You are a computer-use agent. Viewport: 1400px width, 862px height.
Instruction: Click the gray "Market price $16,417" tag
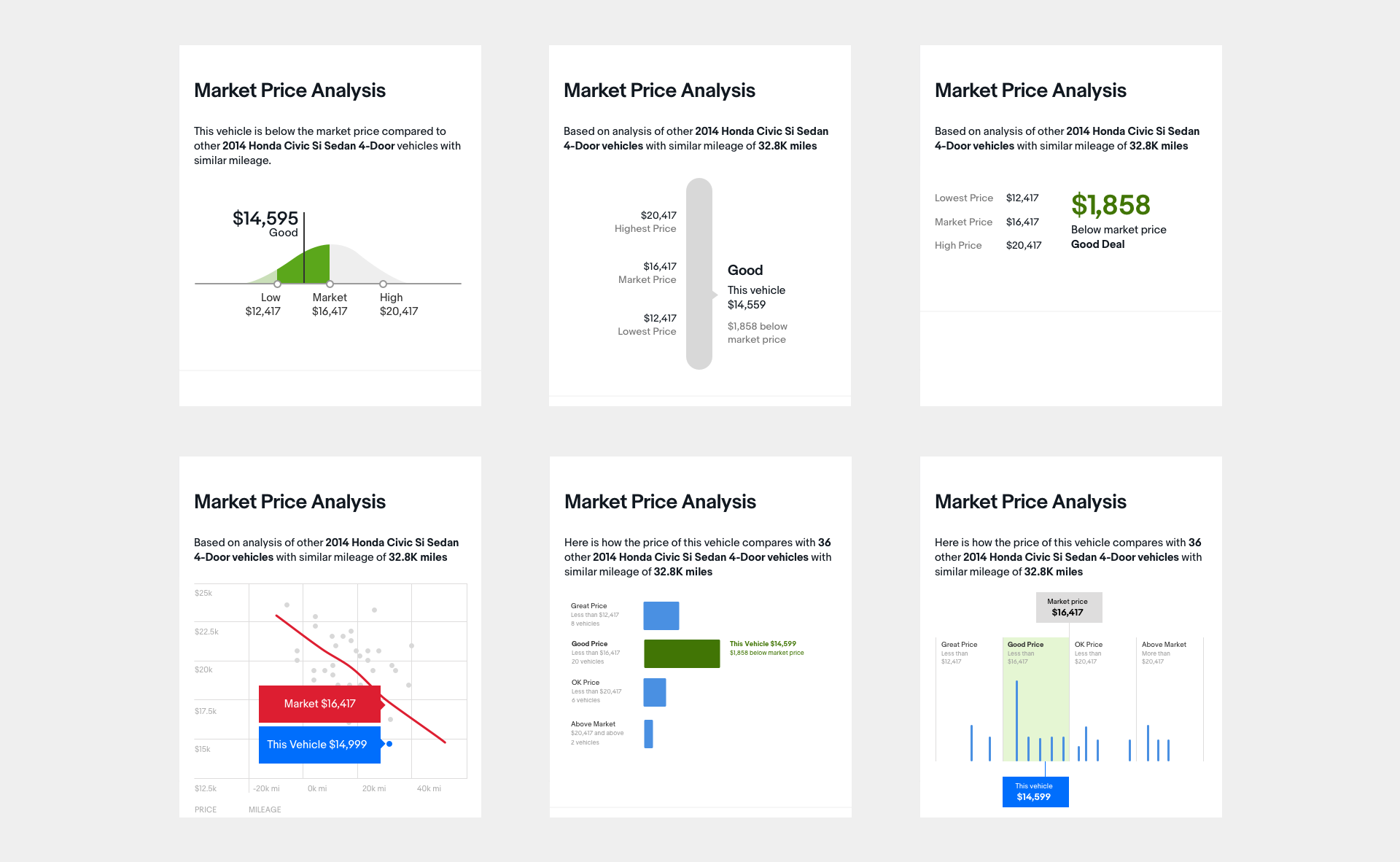[x=1069, y=607]
